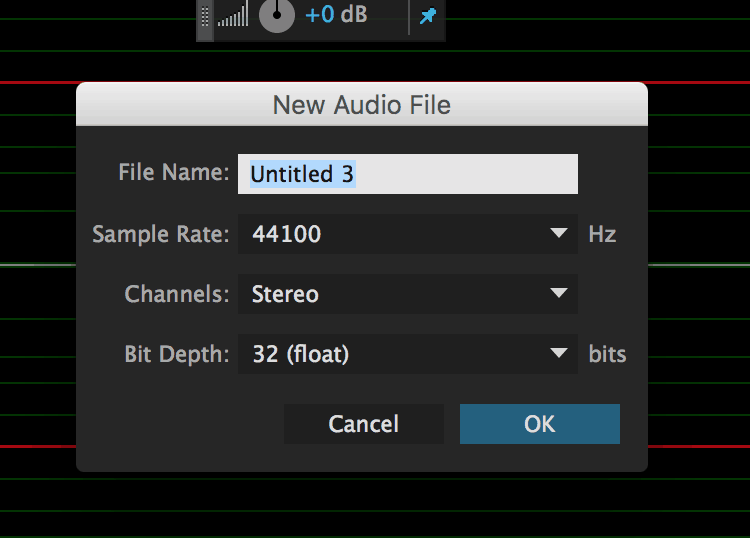Pin the volume HUD with the pushpin icon

(x=428, y=16)
